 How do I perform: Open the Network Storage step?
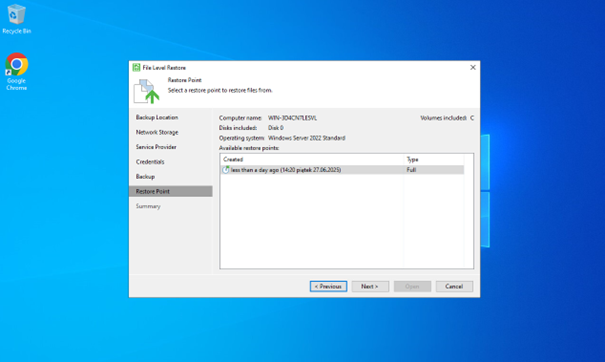click(x=157, y=132)
